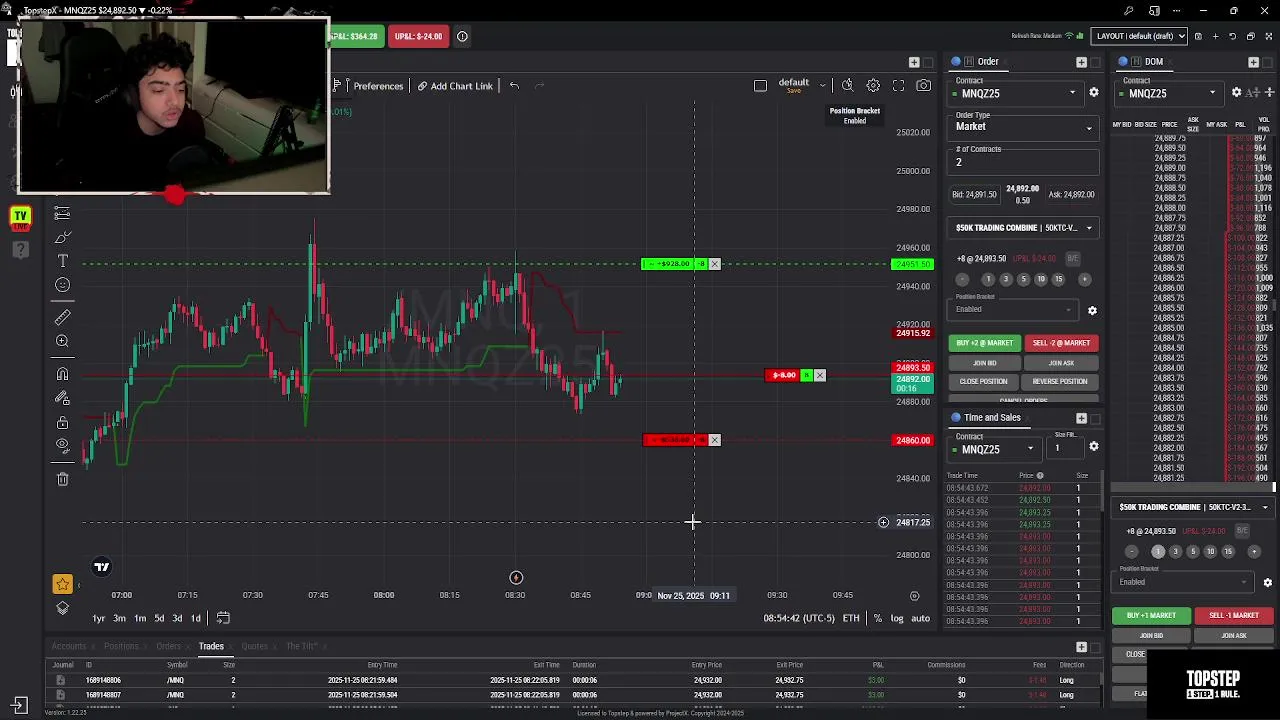
Task: Open the LAYOUT default (draft) dropdown
Action: click(1140, 36)
